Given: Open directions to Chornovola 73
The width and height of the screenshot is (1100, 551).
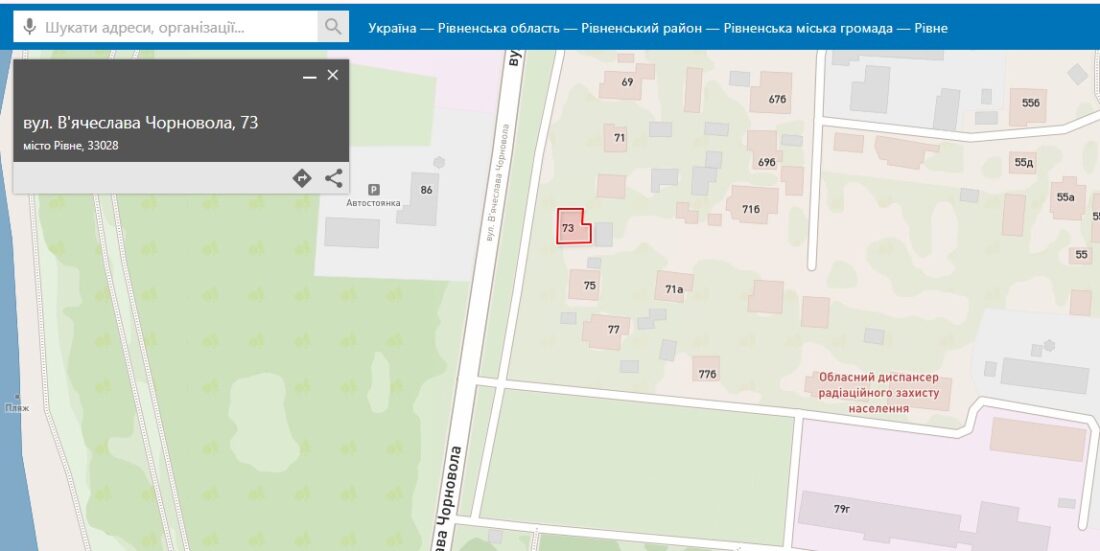Looking at the screenshot, I should [x=302, y=178].
